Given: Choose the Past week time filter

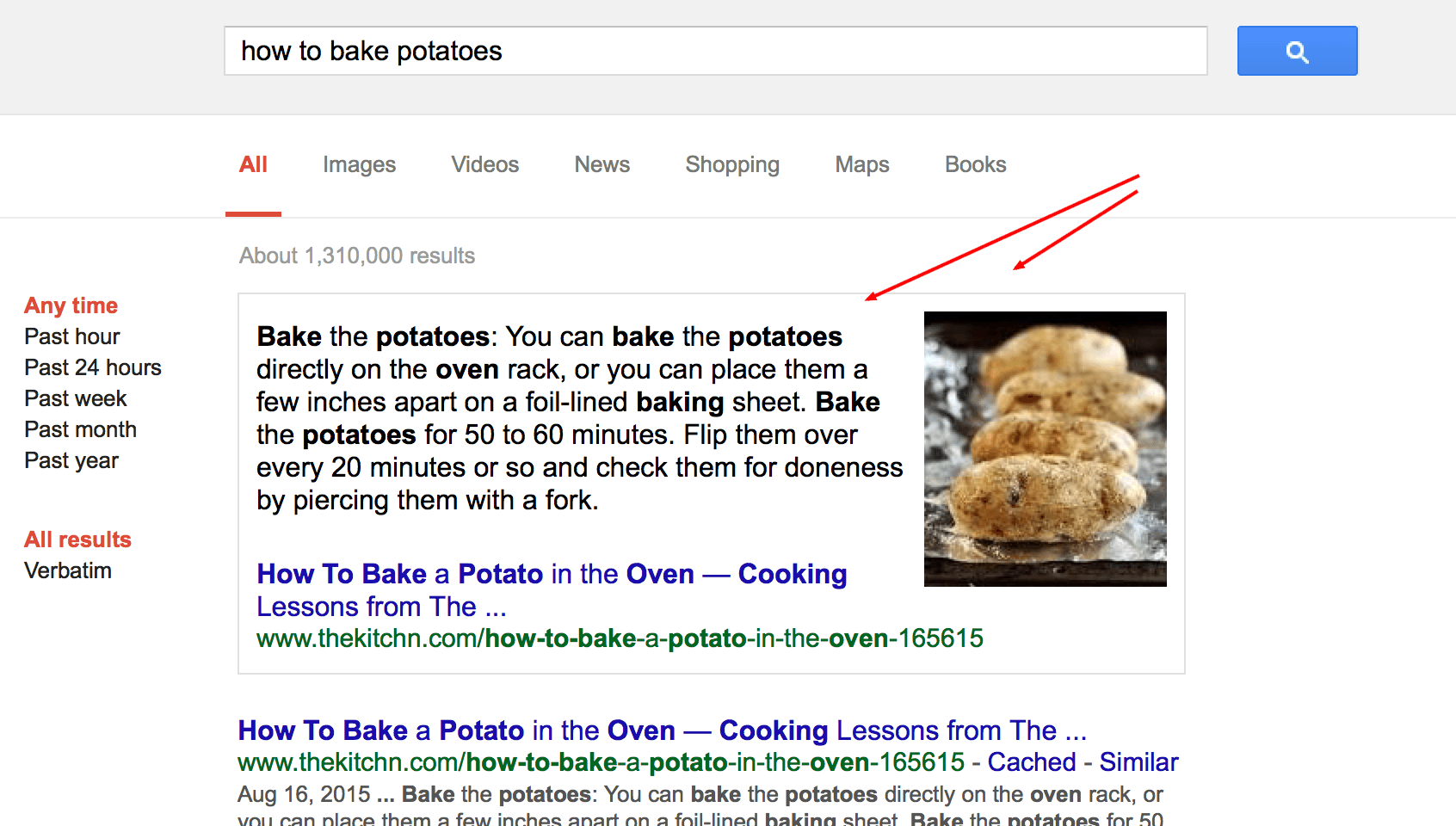Looking at the screenshot, I should click(76, 398).
